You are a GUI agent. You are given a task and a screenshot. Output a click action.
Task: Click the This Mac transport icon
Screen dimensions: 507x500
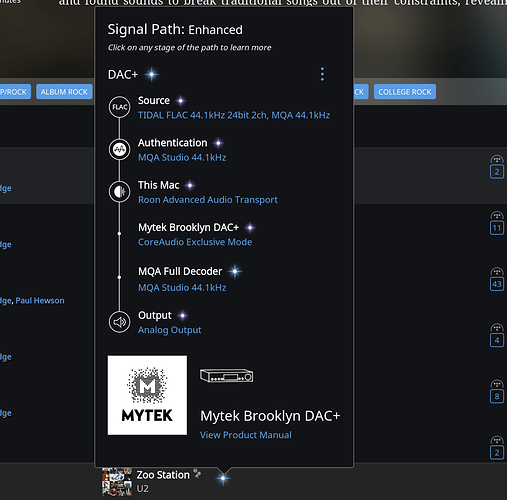pos(119,192)
